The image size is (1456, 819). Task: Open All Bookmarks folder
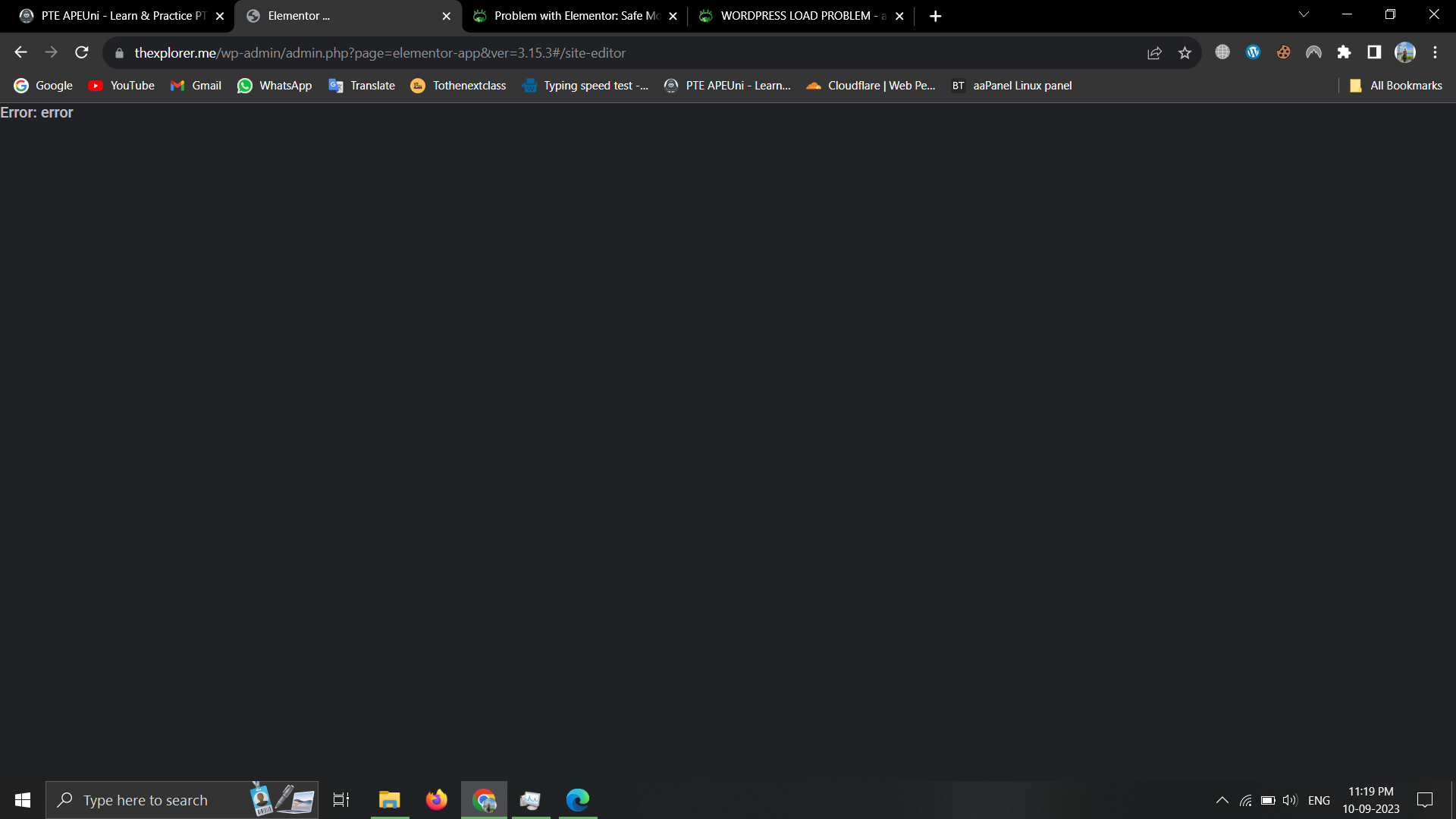(1396, 86)
